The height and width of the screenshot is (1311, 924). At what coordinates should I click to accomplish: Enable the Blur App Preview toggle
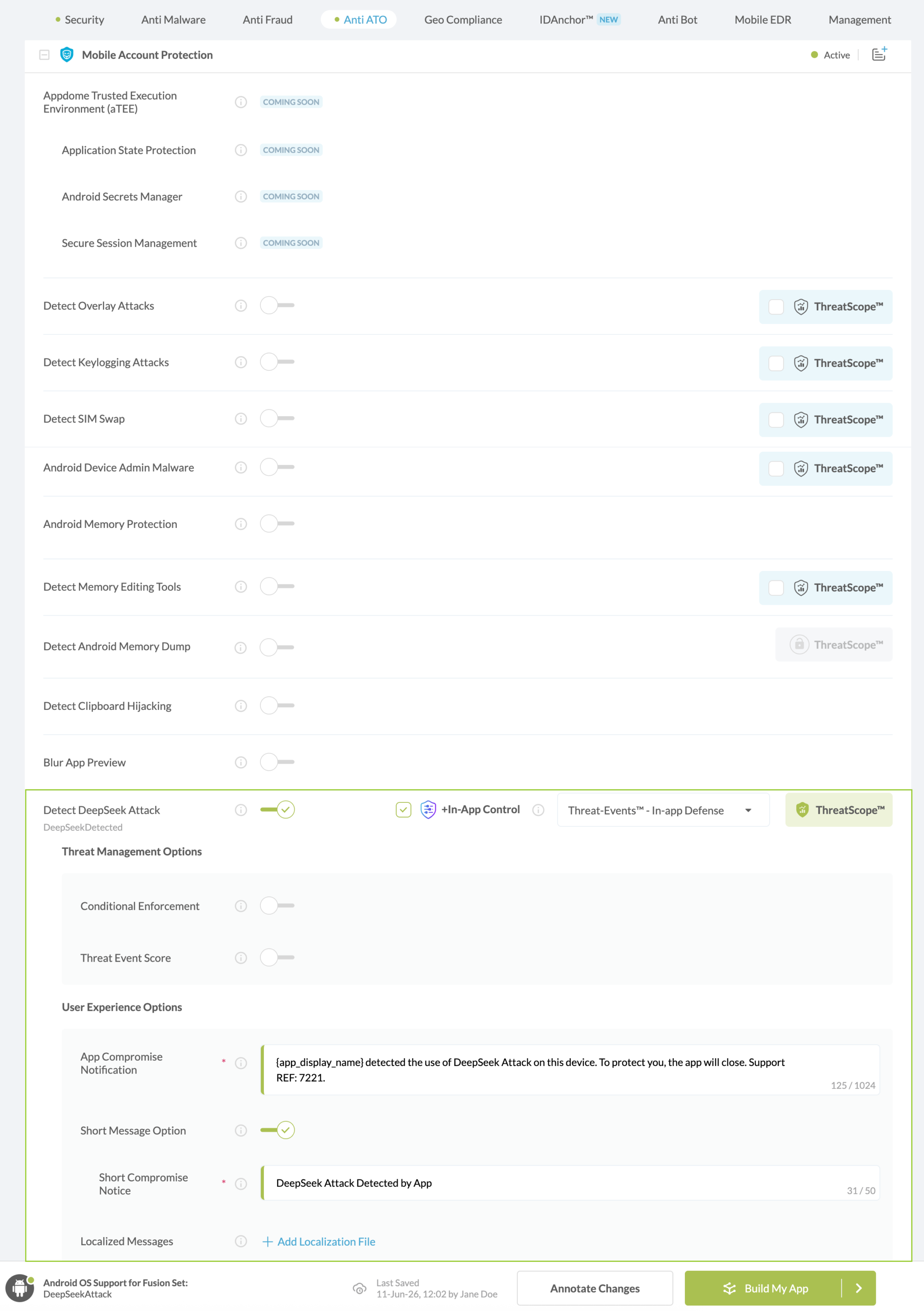277,762
